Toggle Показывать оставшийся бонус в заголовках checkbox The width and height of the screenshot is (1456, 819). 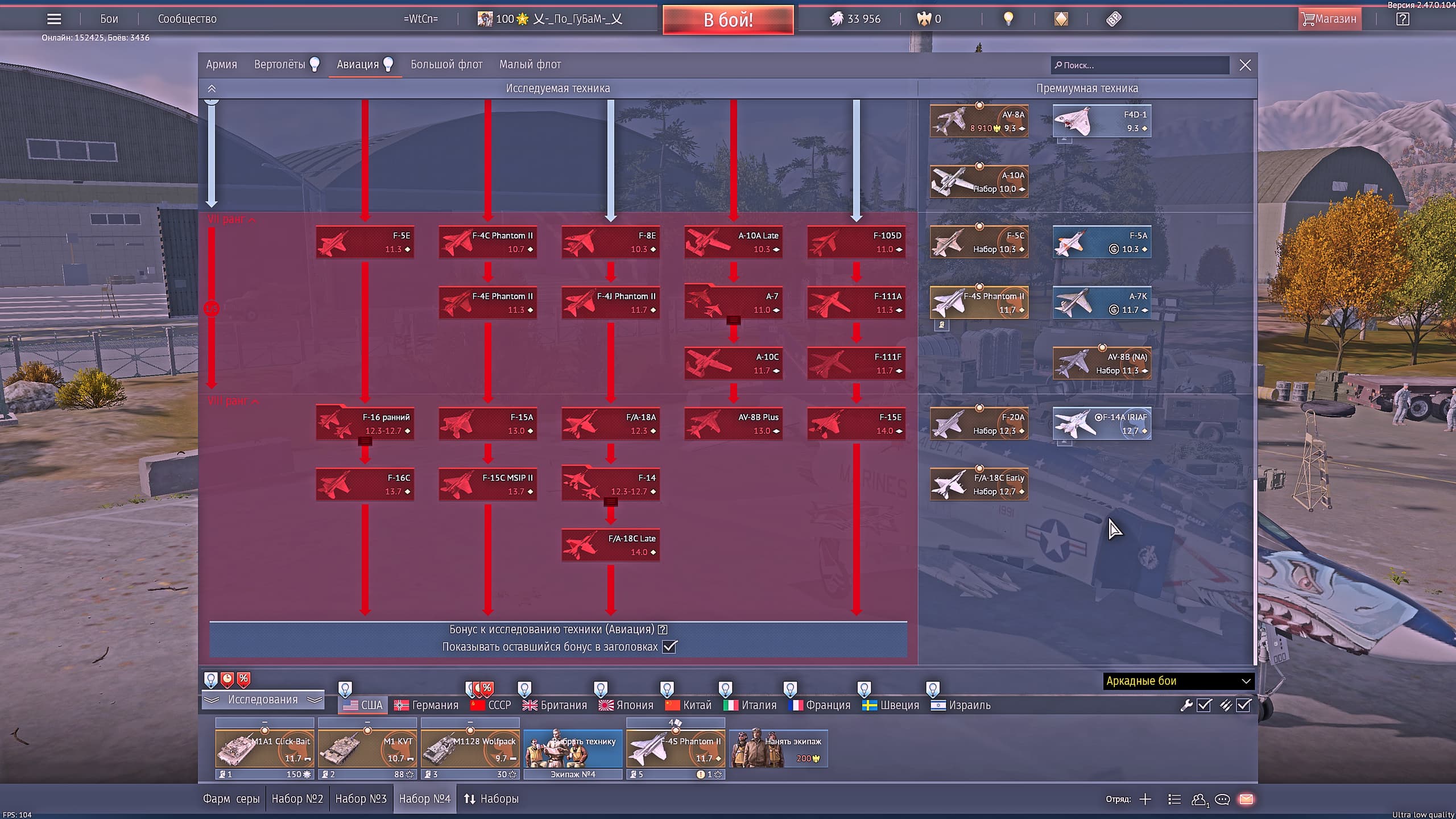(x=669, y=647)
